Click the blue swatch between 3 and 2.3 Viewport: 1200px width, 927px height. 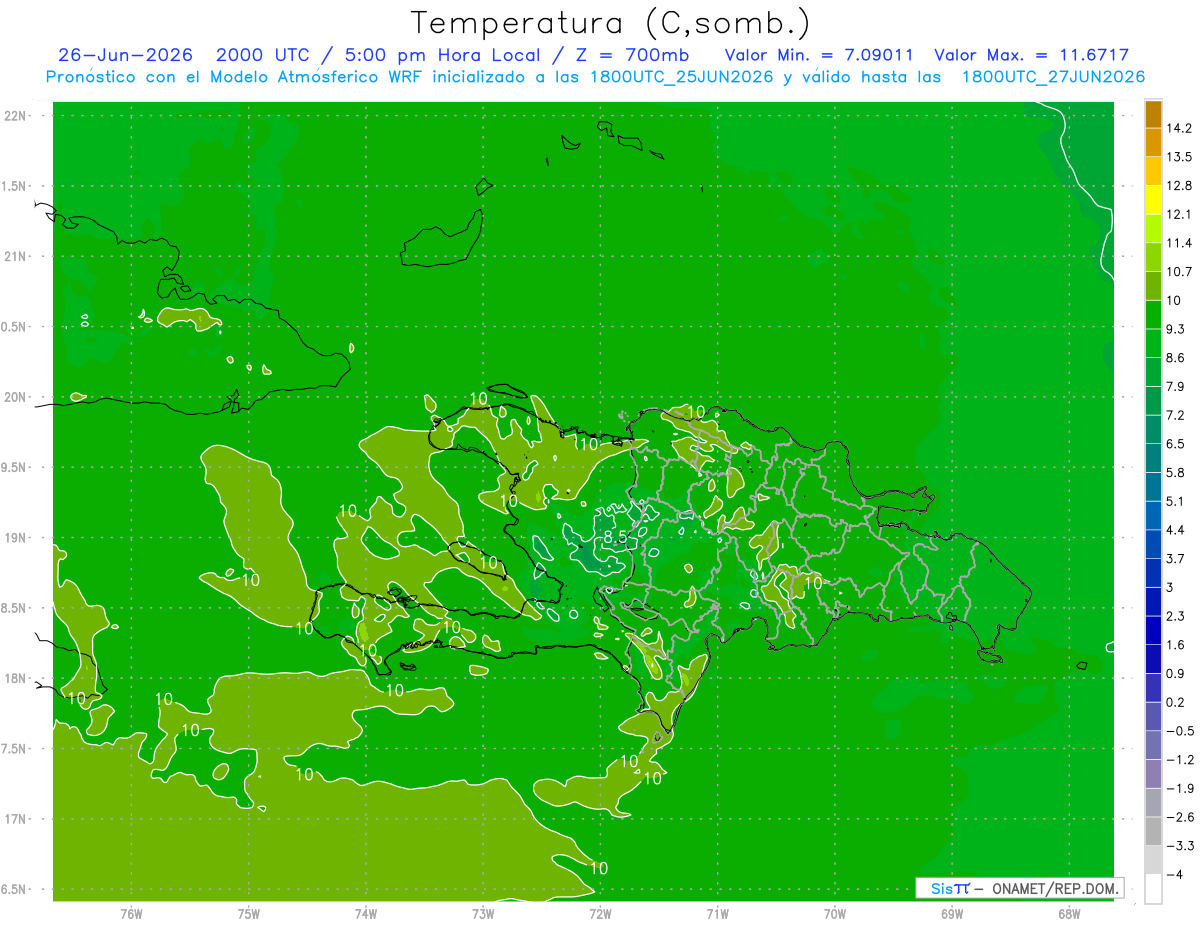(x=1153, y=602)
